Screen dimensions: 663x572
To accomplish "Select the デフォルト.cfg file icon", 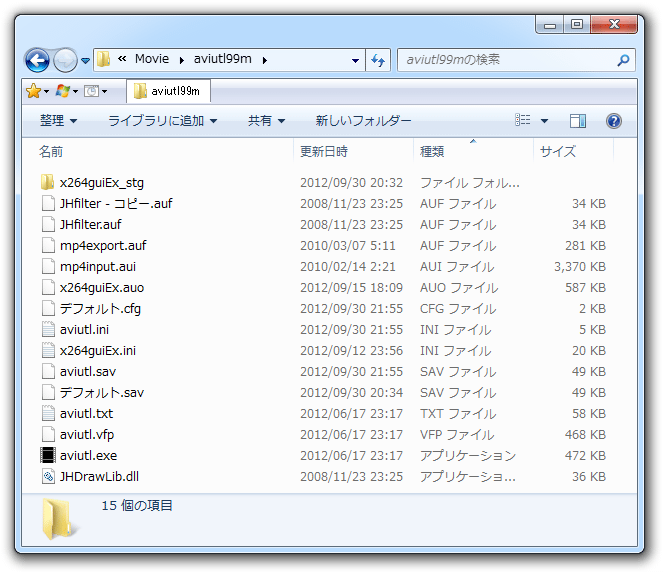I will 48,308.
